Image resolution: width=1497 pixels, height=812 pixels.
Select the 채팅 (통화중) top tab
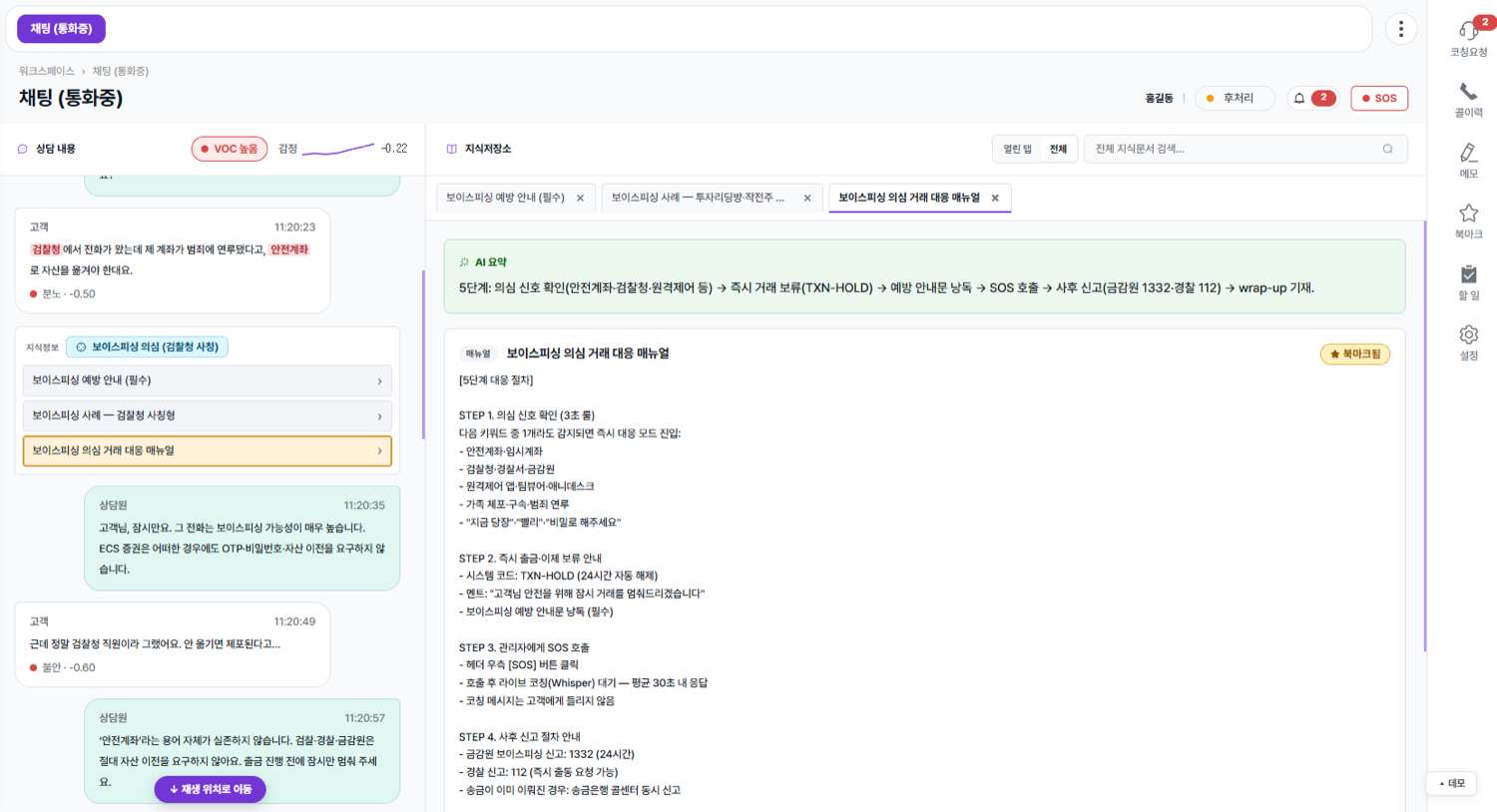point(61,29)
